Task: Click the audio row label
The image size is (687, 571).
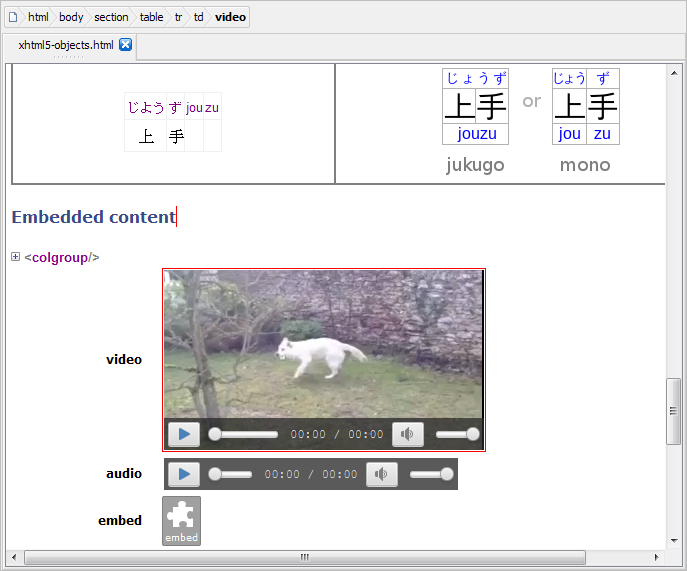Action: (124, 473)
